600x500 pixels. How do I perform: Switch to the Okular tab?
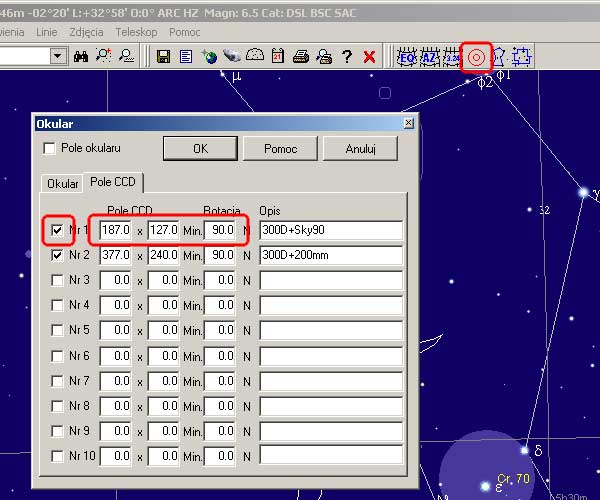coord(63,184)
